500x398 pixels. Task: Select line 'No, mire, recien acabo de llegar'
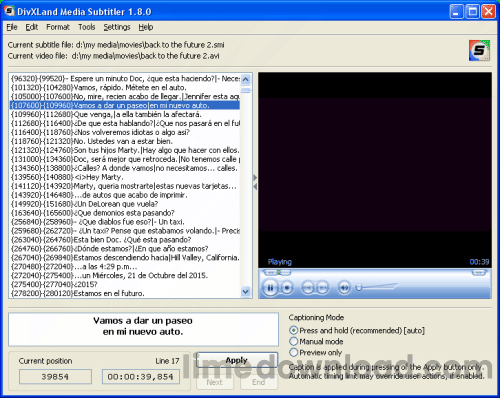(125, 97)
